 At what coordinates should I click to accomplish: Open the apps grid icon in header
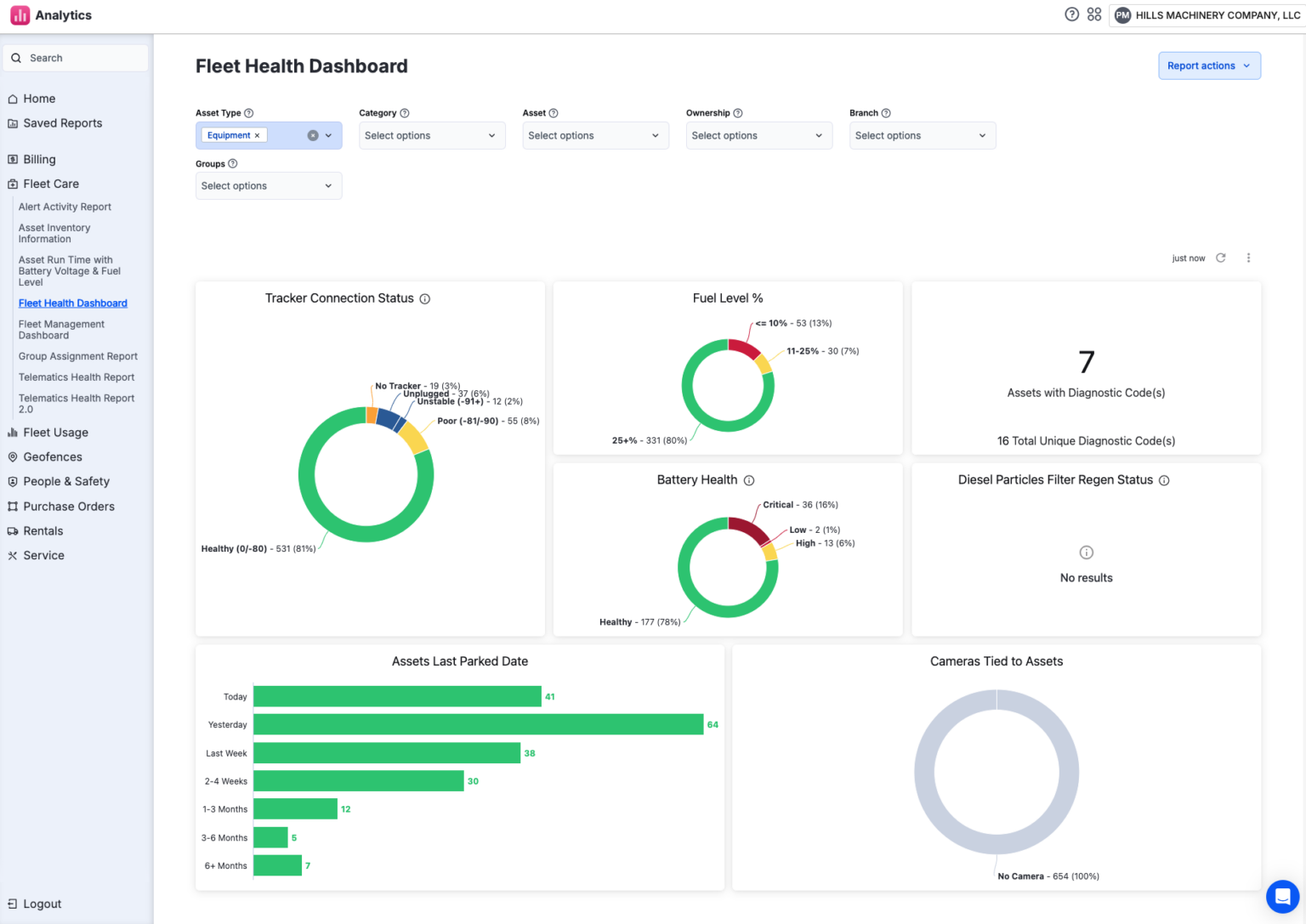click(x=1094, y=14)
